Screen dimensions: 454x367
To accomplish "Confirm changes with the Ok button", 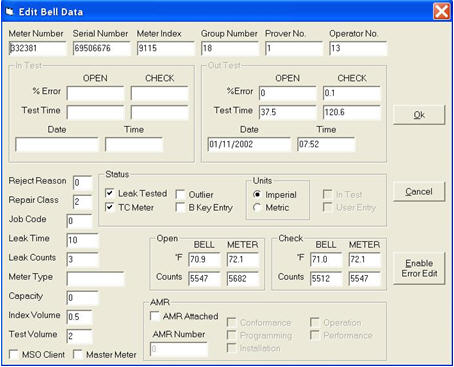I will click(x=419, y=115).
